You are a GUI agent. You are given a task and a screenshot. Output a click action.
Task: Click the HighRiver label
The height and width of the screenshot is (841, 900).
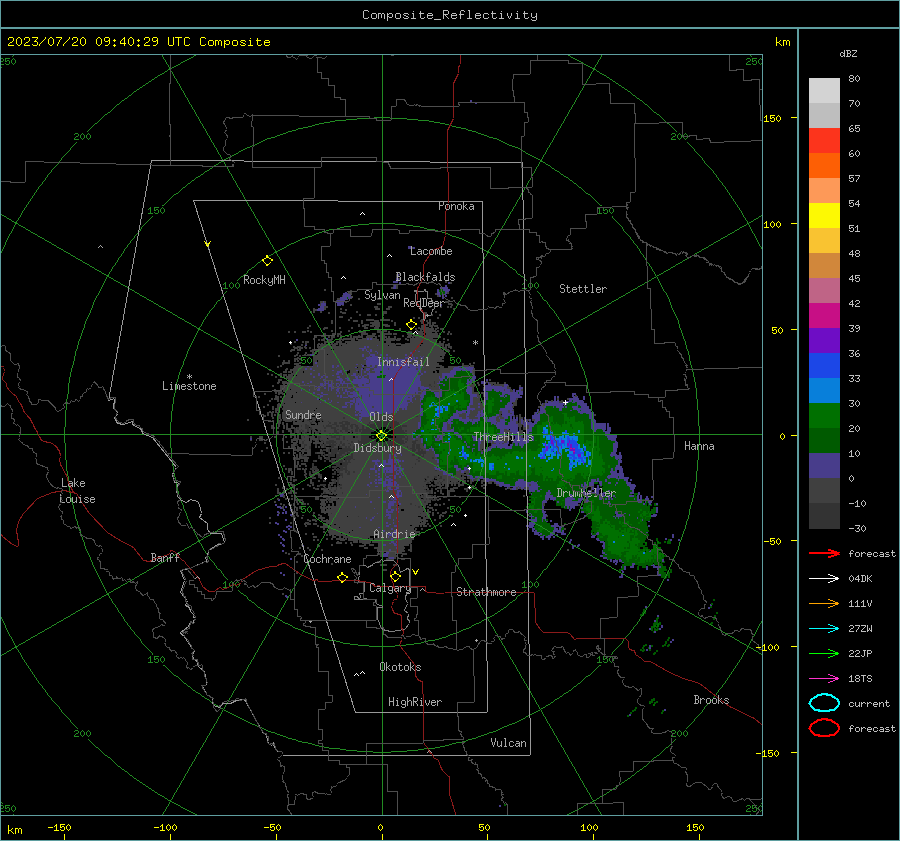415,702
